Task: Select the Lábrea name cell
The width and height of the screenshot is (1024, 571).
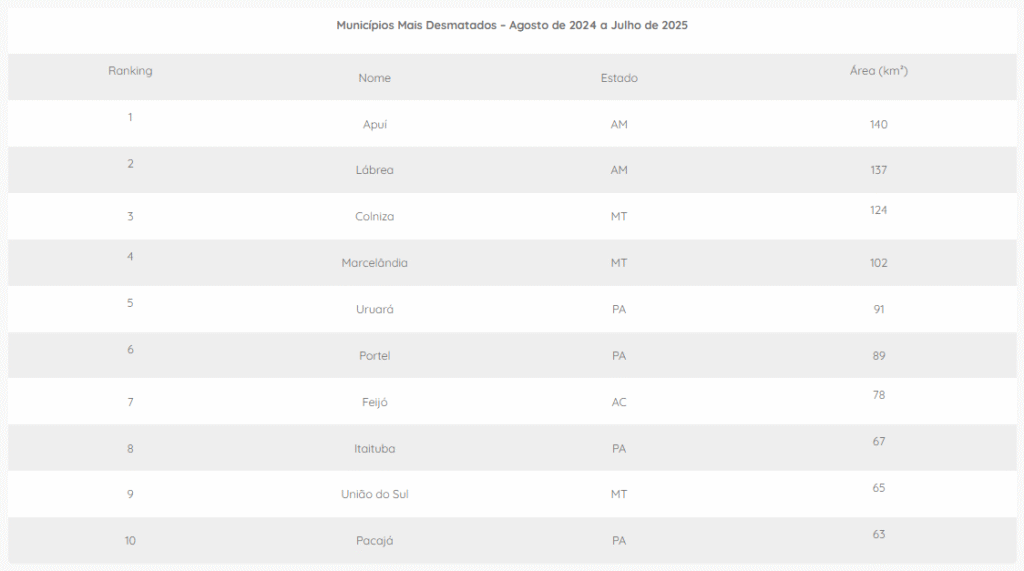Action: (x=375, y=170)
